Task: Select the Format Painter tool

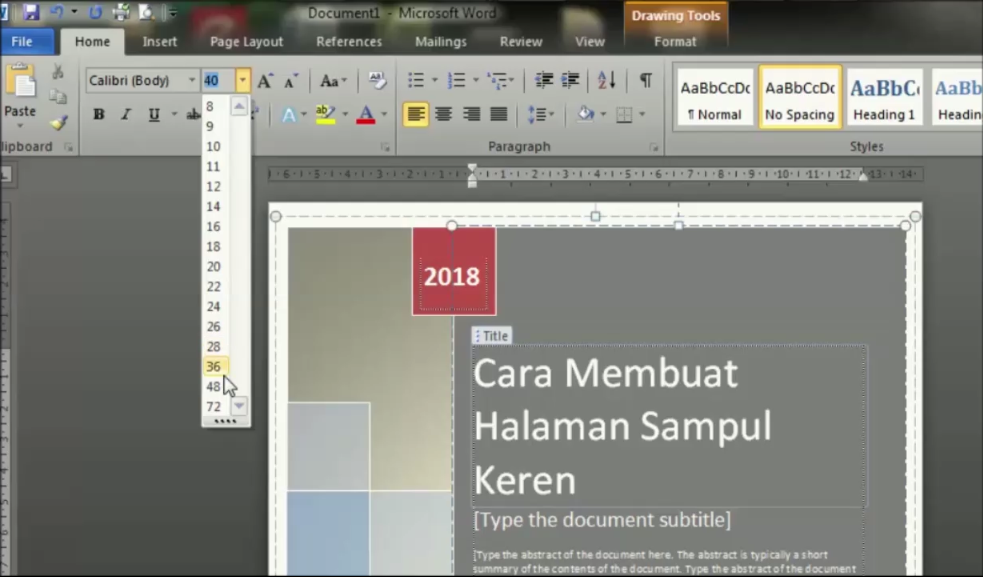Action: (x=60, y=123)
